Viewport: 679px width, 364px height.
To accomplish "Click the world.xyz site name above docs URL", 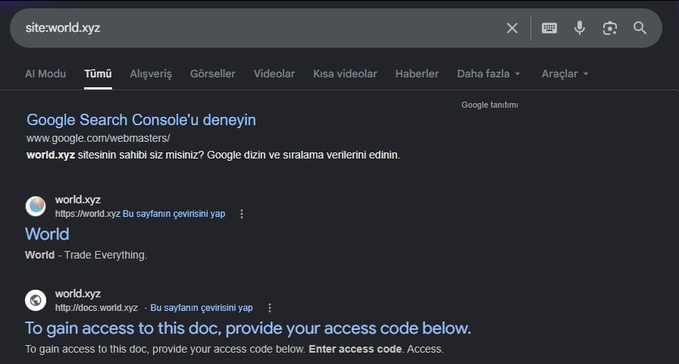I will pos(78,293).
